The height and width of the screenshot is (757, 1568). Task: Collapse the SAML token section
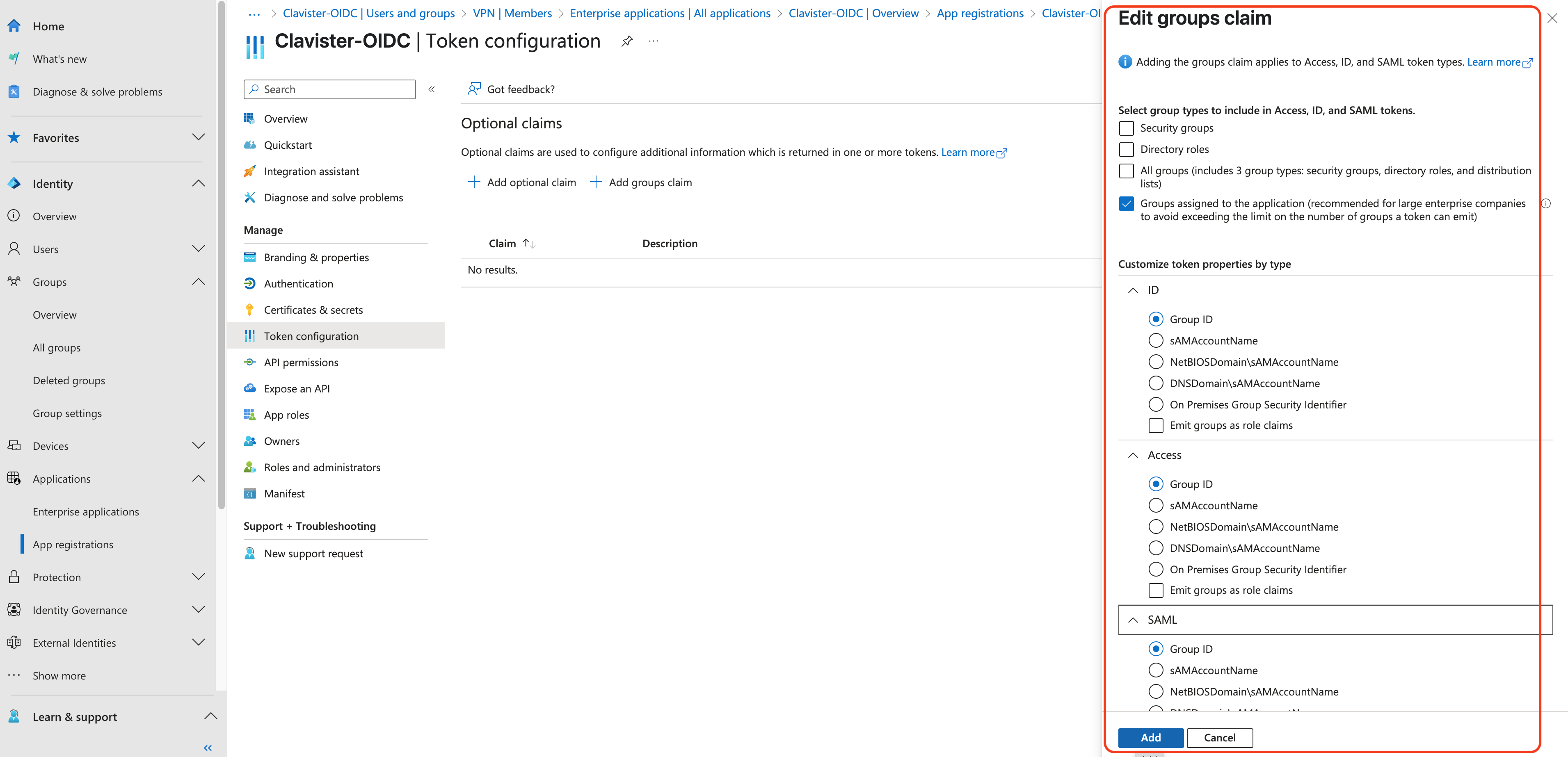[1133, 620]
